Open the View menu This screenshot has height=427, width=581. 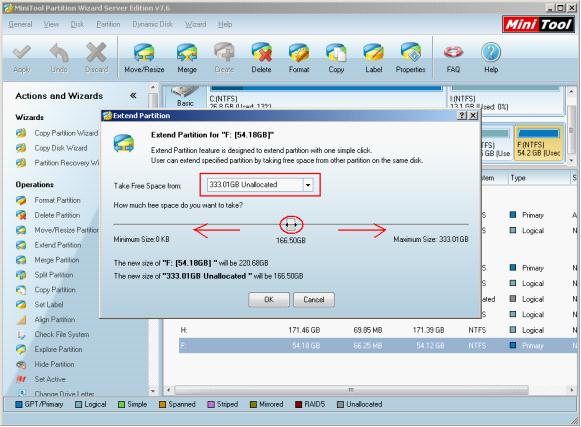pos(51,24)
